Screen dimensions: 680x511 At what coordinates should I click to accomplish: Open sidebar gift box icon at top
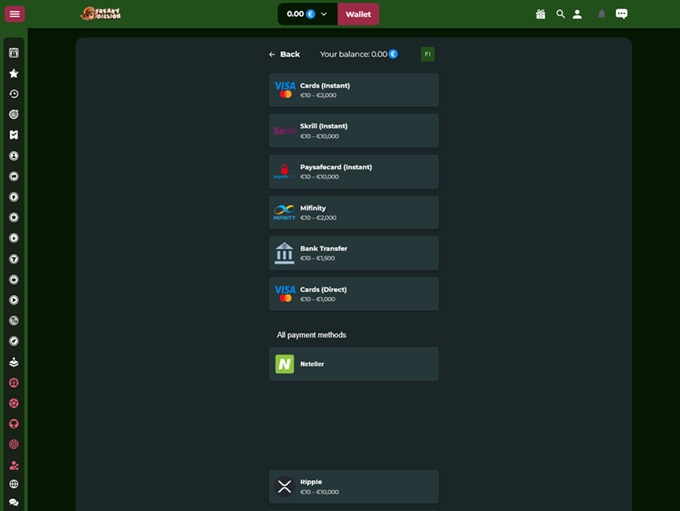click(x=14, y=52)
